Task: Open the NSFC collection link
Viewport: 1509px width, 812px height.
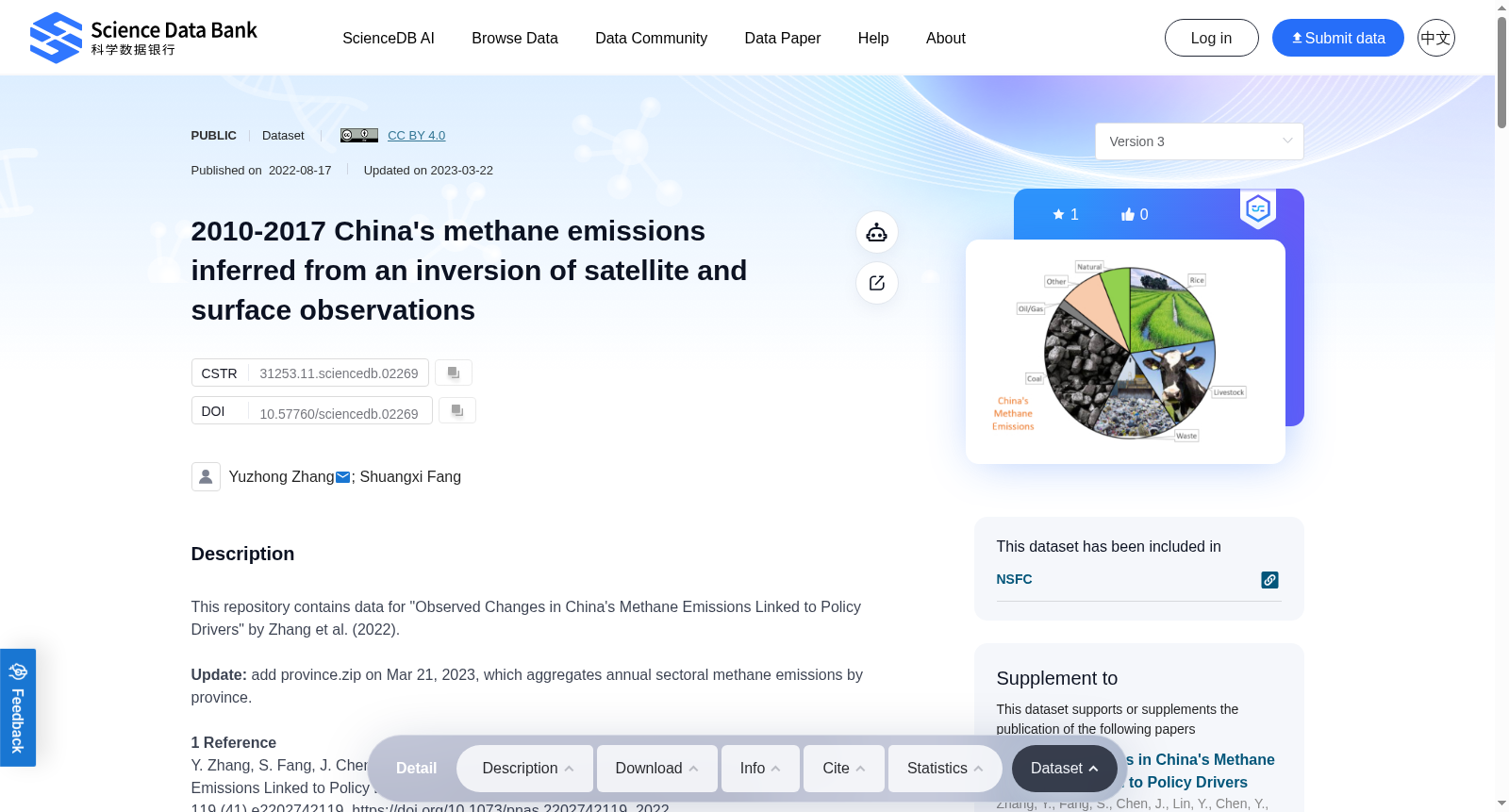Action: click(x=1014, y=579)
